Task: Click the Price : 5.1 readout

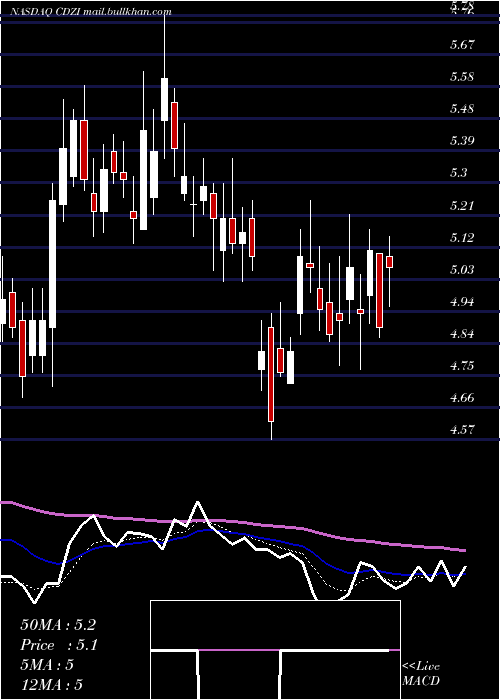Action: 59,645
